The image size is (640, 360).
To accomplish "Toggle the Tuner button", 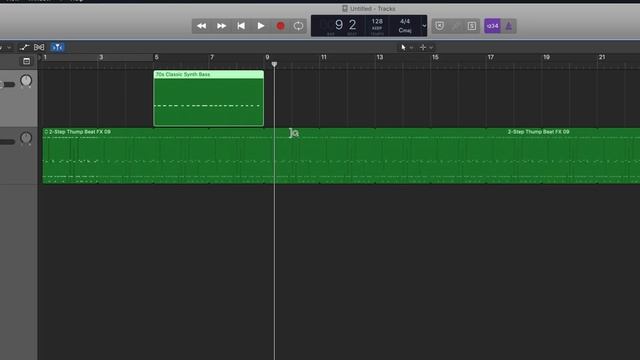I will pyautogui.click(x=456, y=26).
